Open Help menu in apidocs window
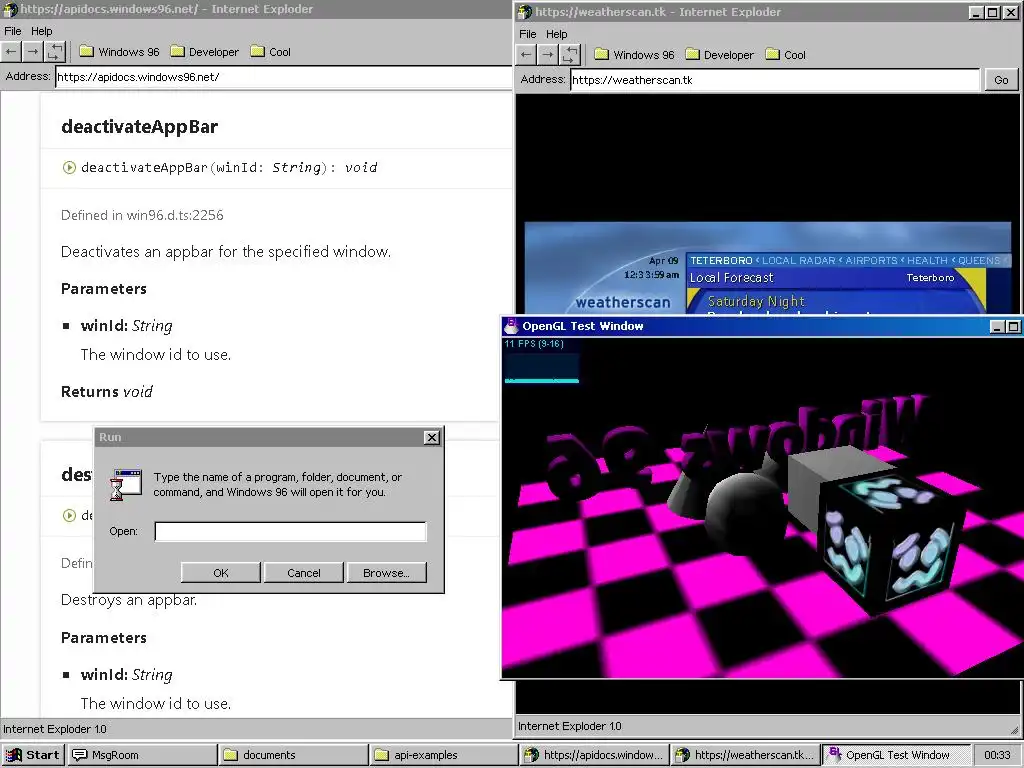1024x768 pixels. click(x=42, y=31)
